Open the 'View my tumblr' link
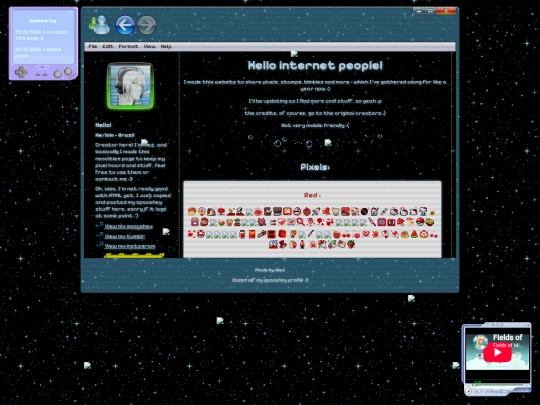Screen dimensions: 540x405 pyautogui.click(x=124, y=236)
